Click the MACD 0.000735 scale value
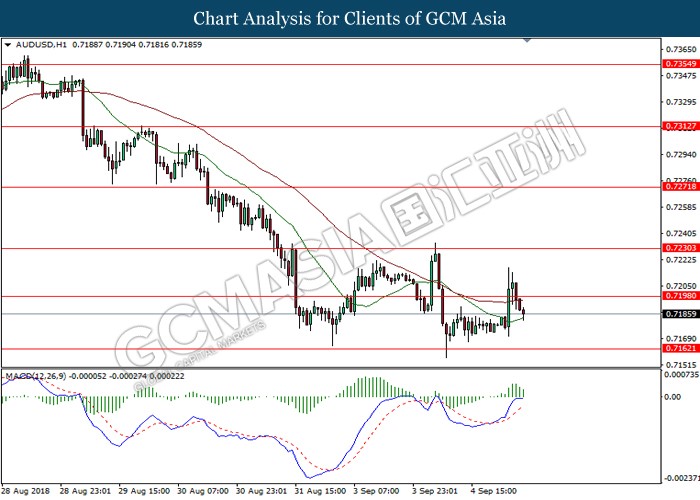This screenshot has height=500, width=700. click(682, 375)
